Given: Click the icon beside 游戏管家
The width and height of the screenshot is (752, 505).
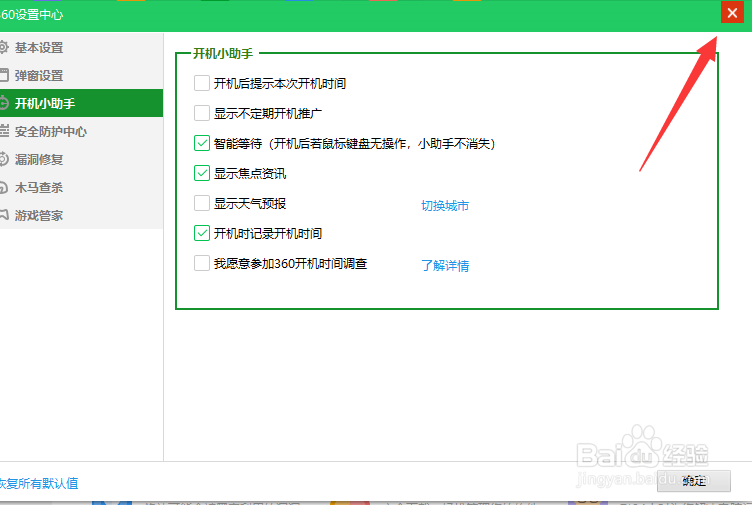Looking at the screenshot, I should (4, 215).
